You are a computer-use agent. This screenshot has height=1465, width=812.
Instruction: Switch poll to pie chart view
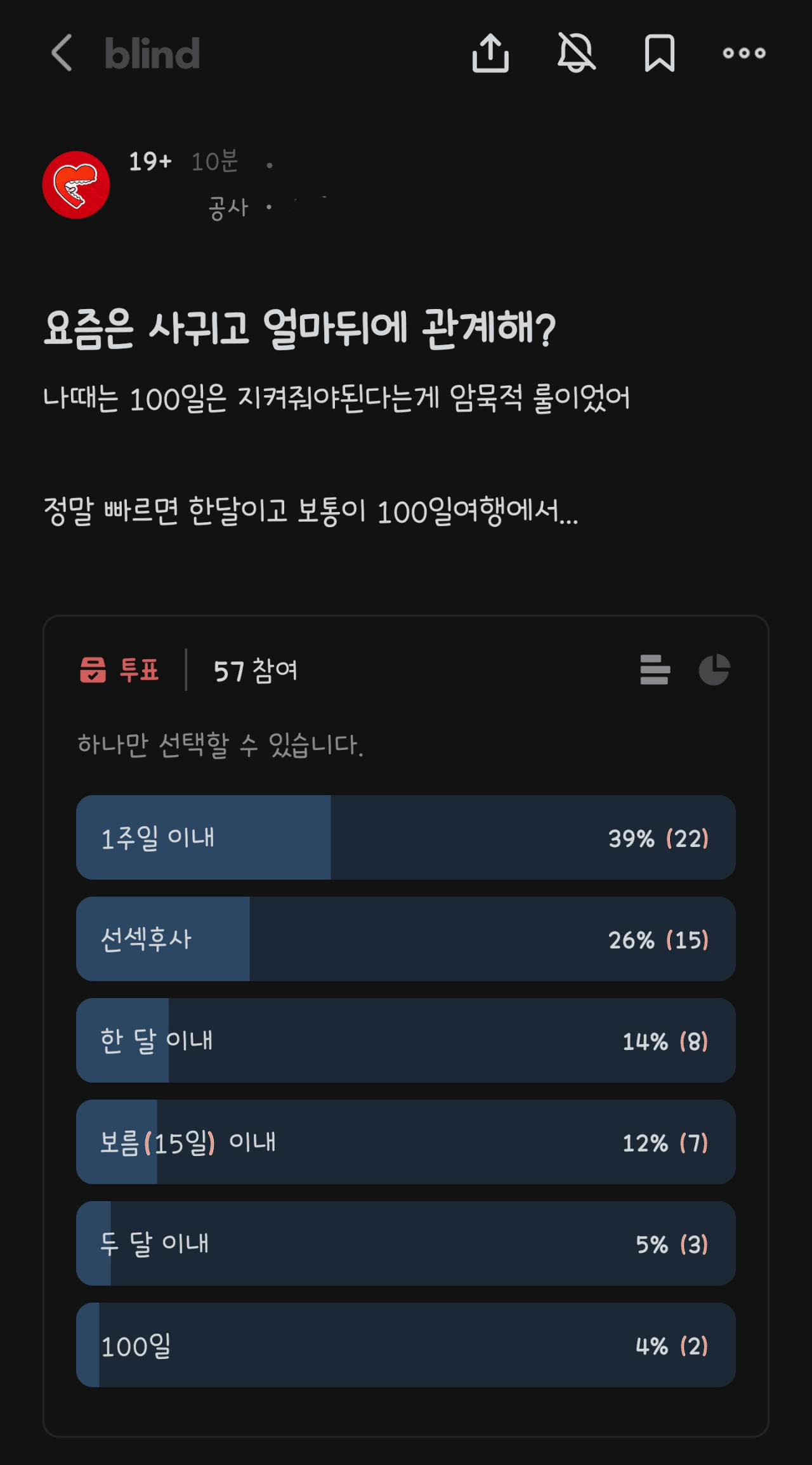(x=714, y=670)
